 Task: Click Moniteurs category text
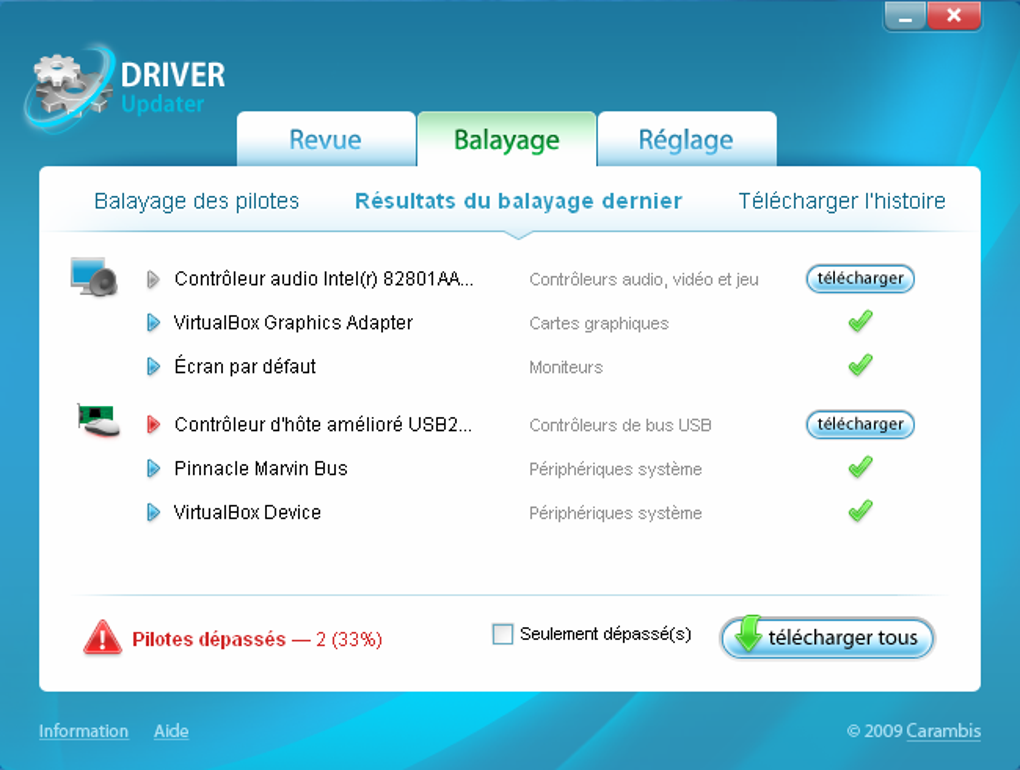point(566,367)
